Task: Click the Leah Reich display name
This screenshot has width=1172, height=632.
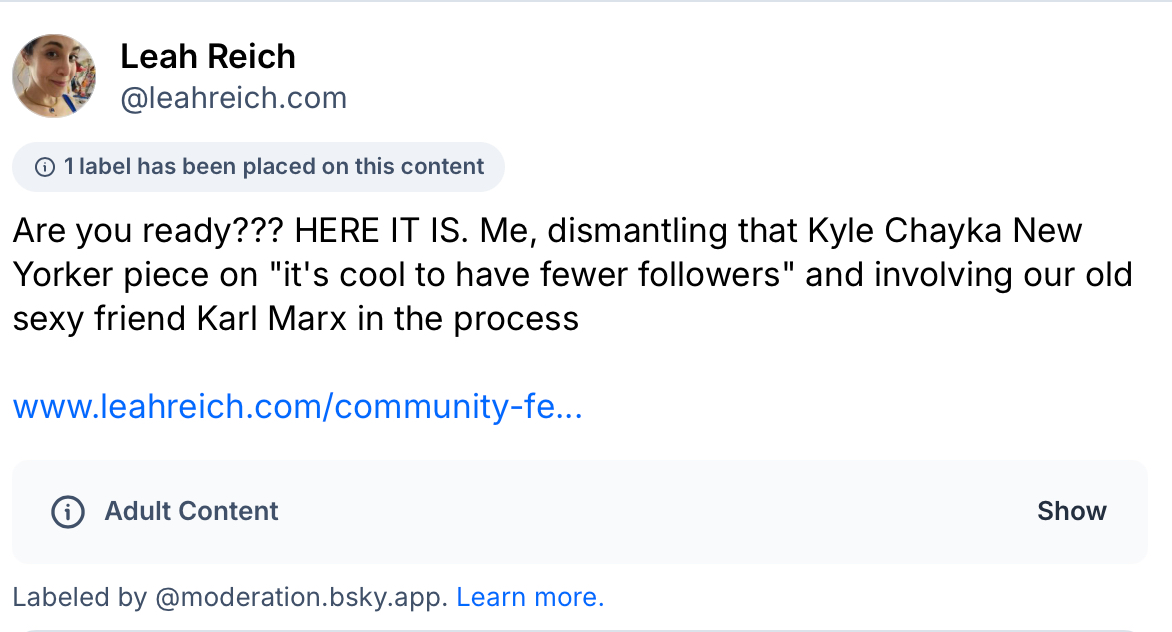Action: 208,57
